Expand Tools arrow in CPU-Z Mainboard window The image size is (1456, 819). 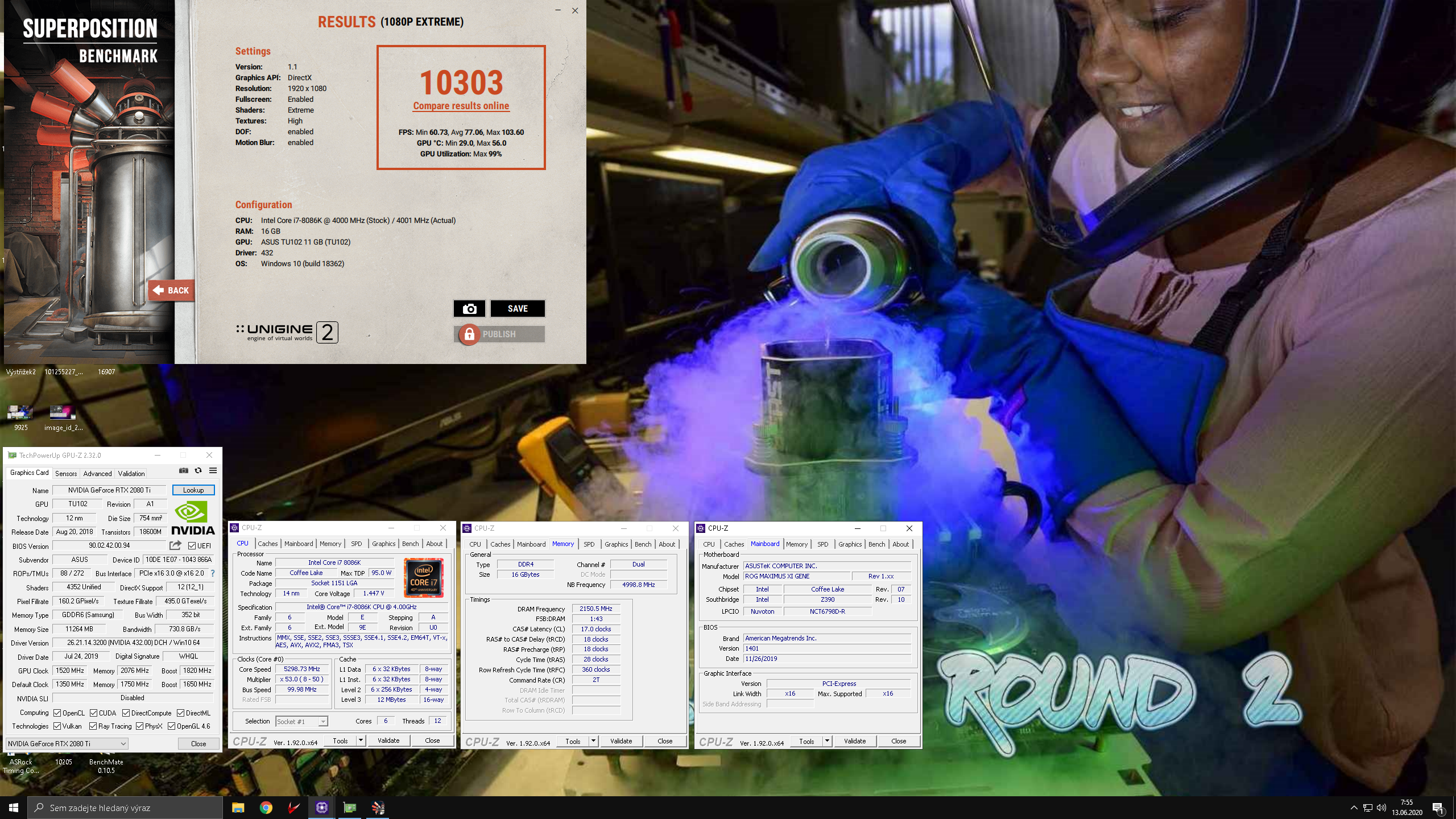pos(827,741)
